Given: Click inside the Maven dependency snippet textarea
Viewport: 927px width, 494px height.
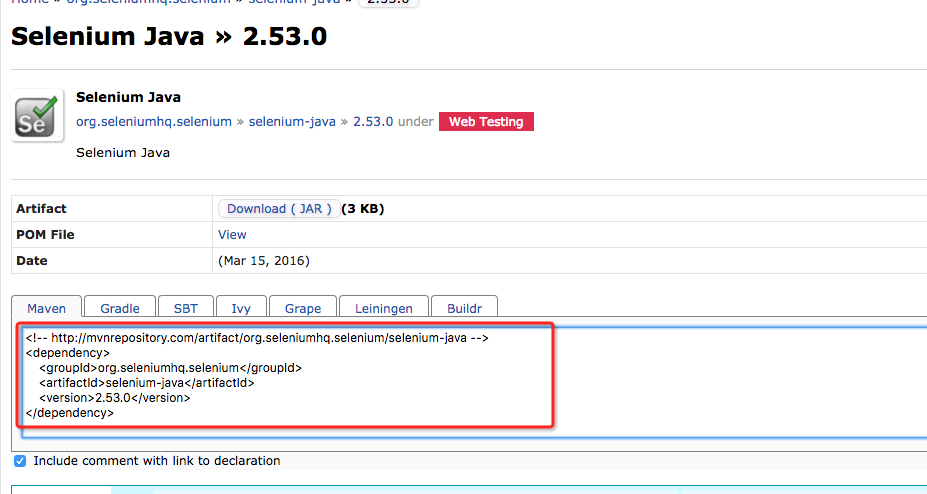Looking at the screenshot, I should (473, 382).
